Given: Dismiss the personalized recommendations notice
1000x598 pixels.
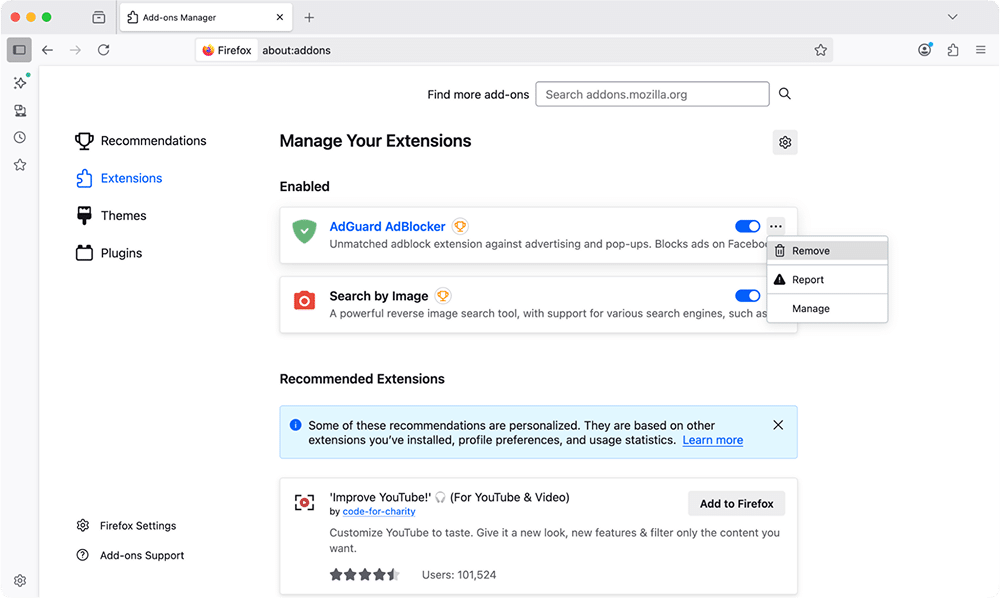Looking at the screenshot, I should (778, 425).
